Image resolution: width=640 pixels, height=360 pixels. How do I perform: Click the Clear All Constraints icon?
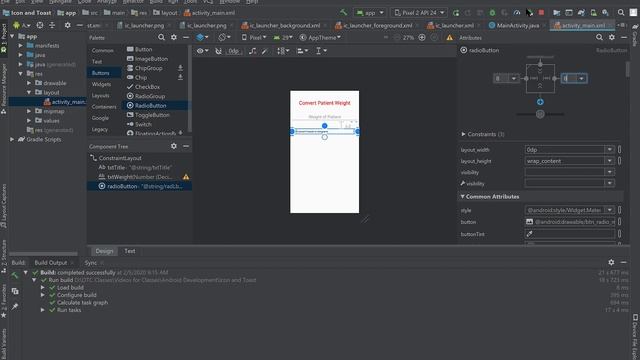(x=253, y=51)
